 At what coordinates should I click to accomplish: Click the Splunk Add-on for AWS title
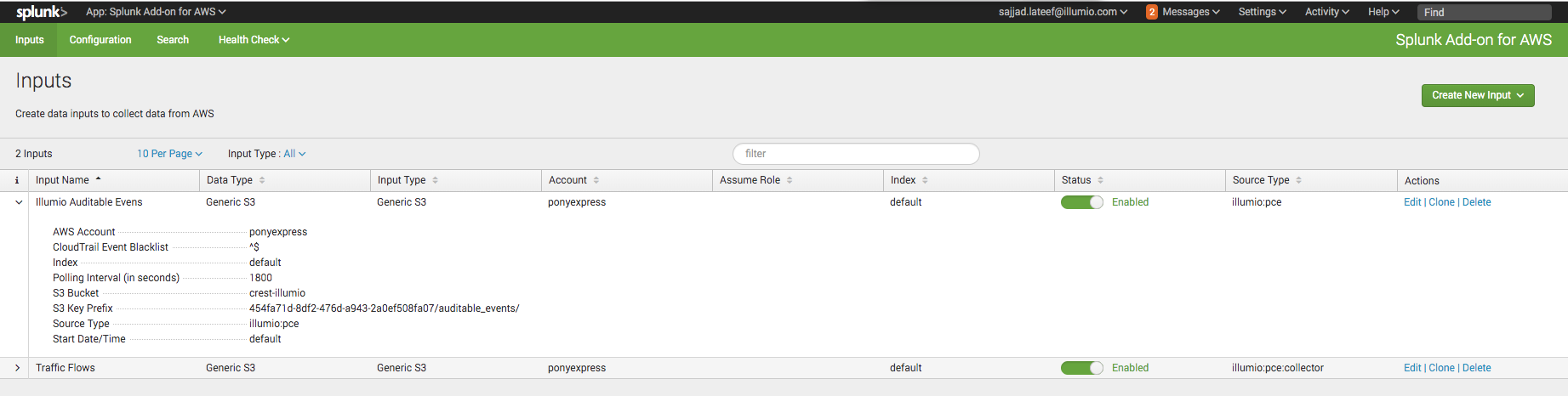[x=1474, y=40]
